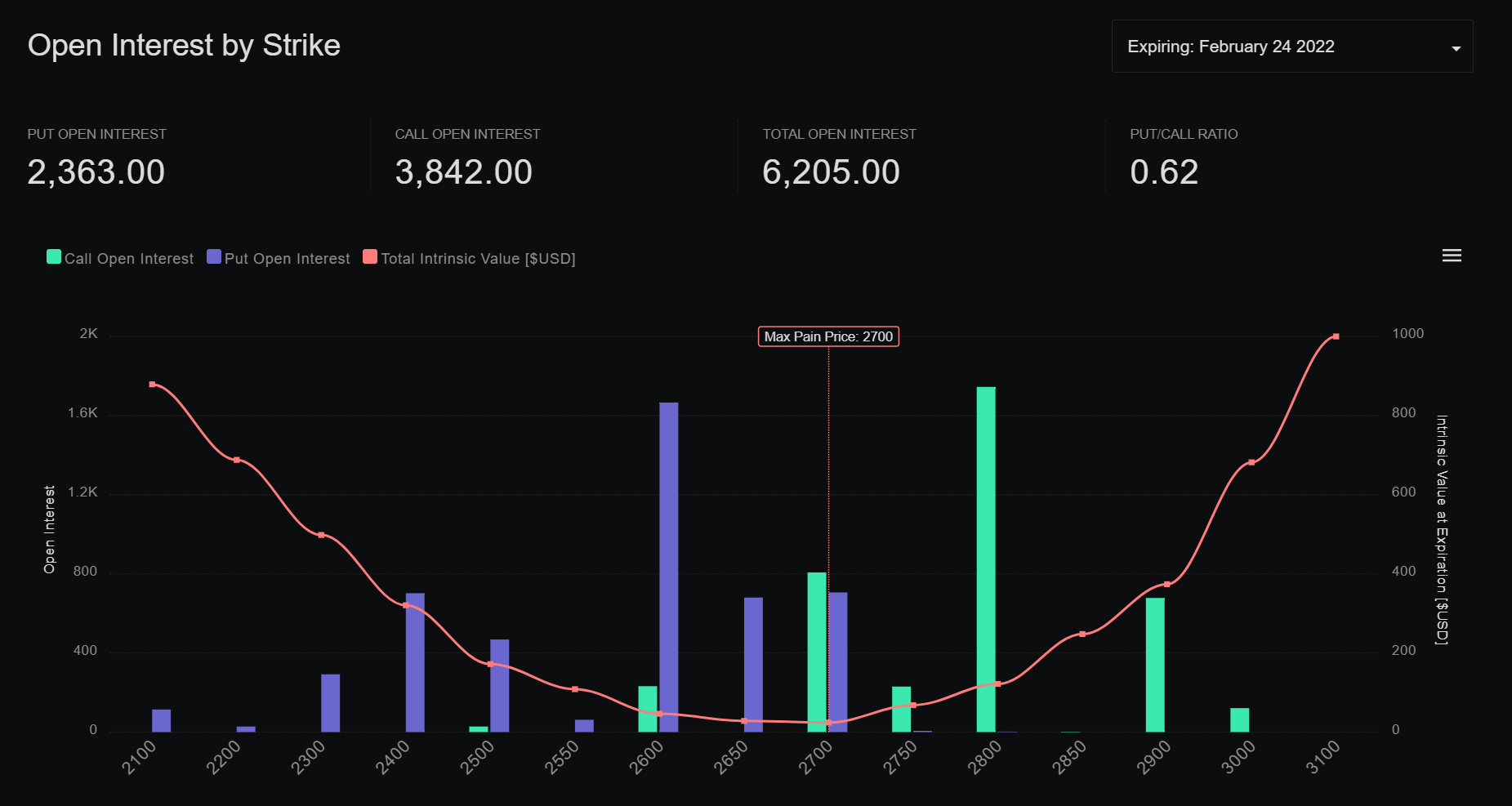The image size is (1512, 806).
Task: Click the intrinsic value data point at 3100
Action: tap(1336, 336)
